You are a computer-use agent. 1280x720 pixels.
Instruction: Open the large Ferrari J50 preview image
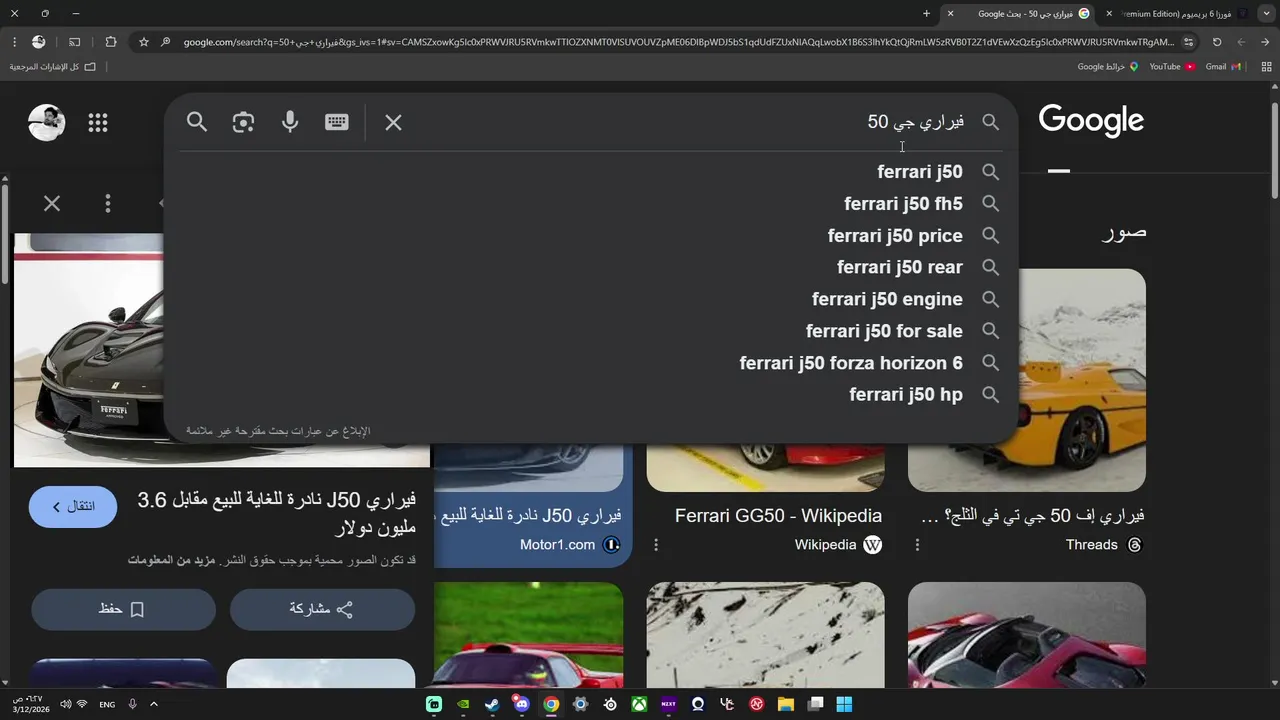pos(222,350)
